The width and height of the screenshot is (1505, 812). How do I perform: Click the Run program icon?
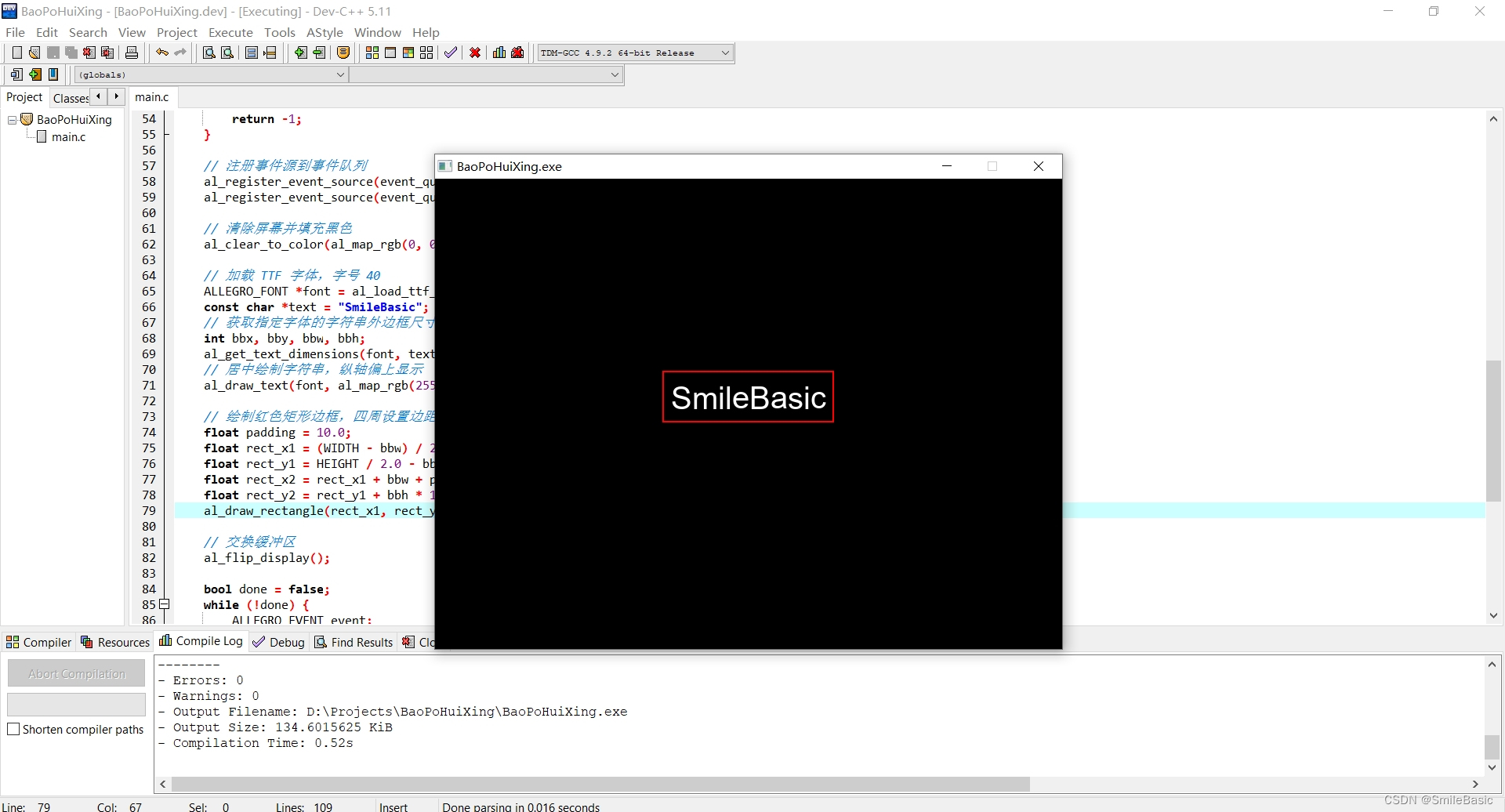pyautogui.click(x=390, y=53)
